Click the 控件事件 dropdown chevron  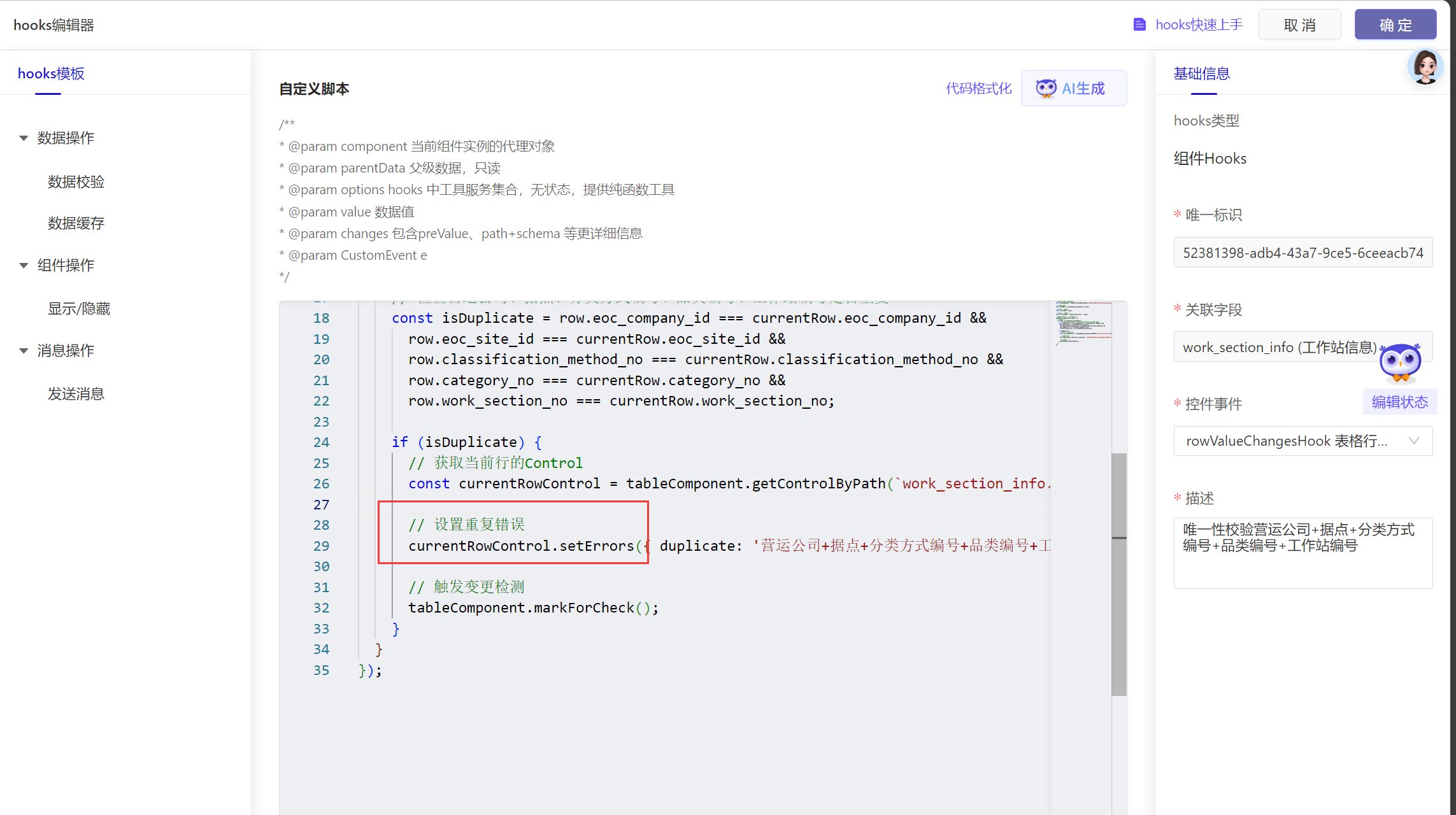[x=1414, y=441]
